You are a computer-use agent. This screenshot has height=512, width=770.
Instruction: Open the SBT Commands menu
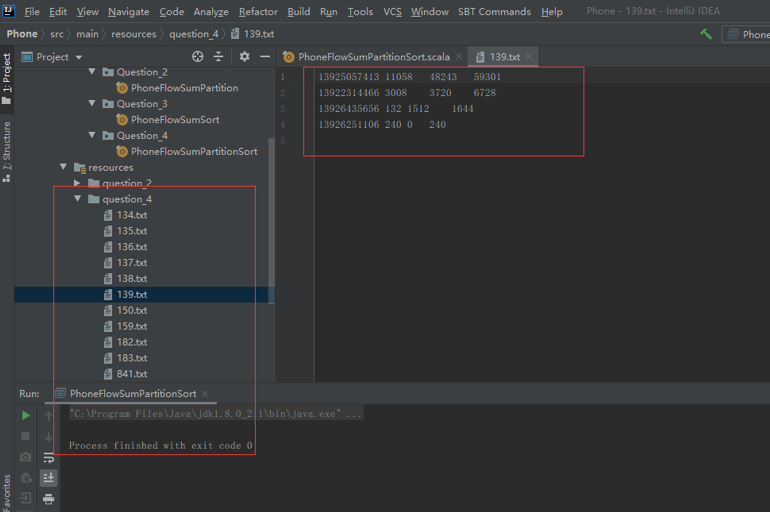pos(495,11)
